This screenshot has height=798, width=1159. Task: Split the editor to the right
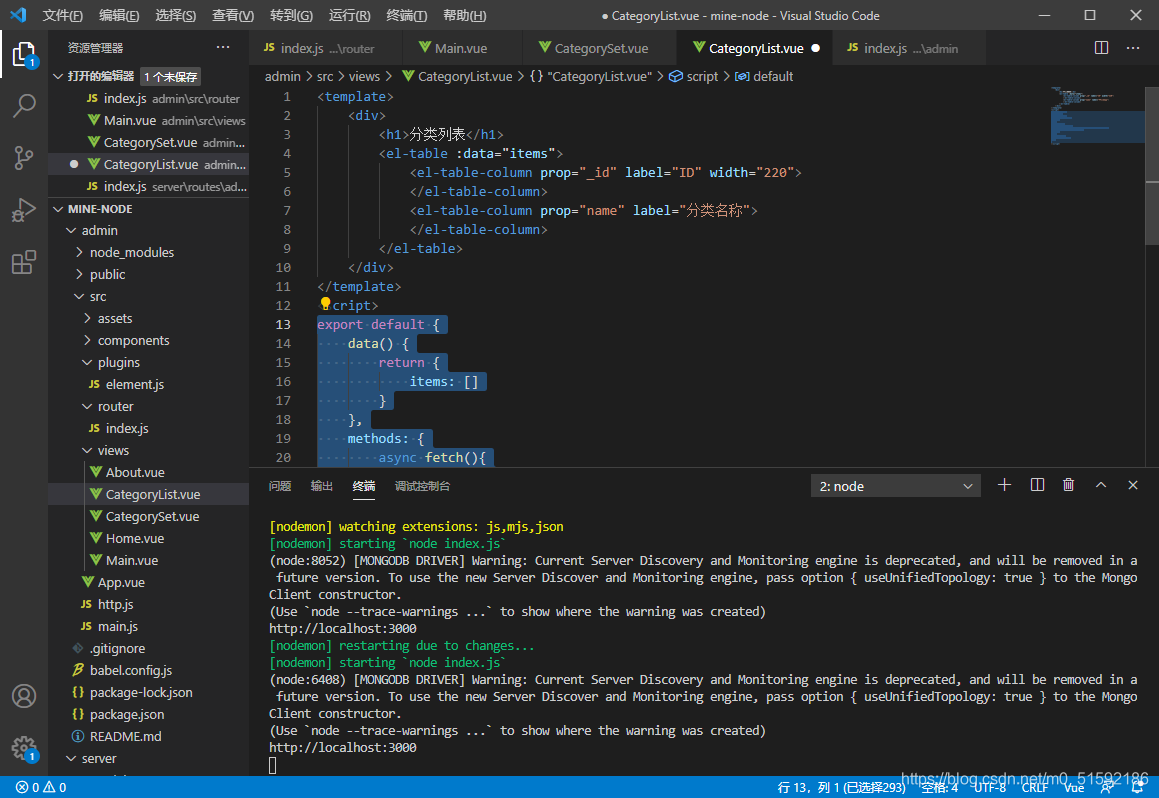1101,48
